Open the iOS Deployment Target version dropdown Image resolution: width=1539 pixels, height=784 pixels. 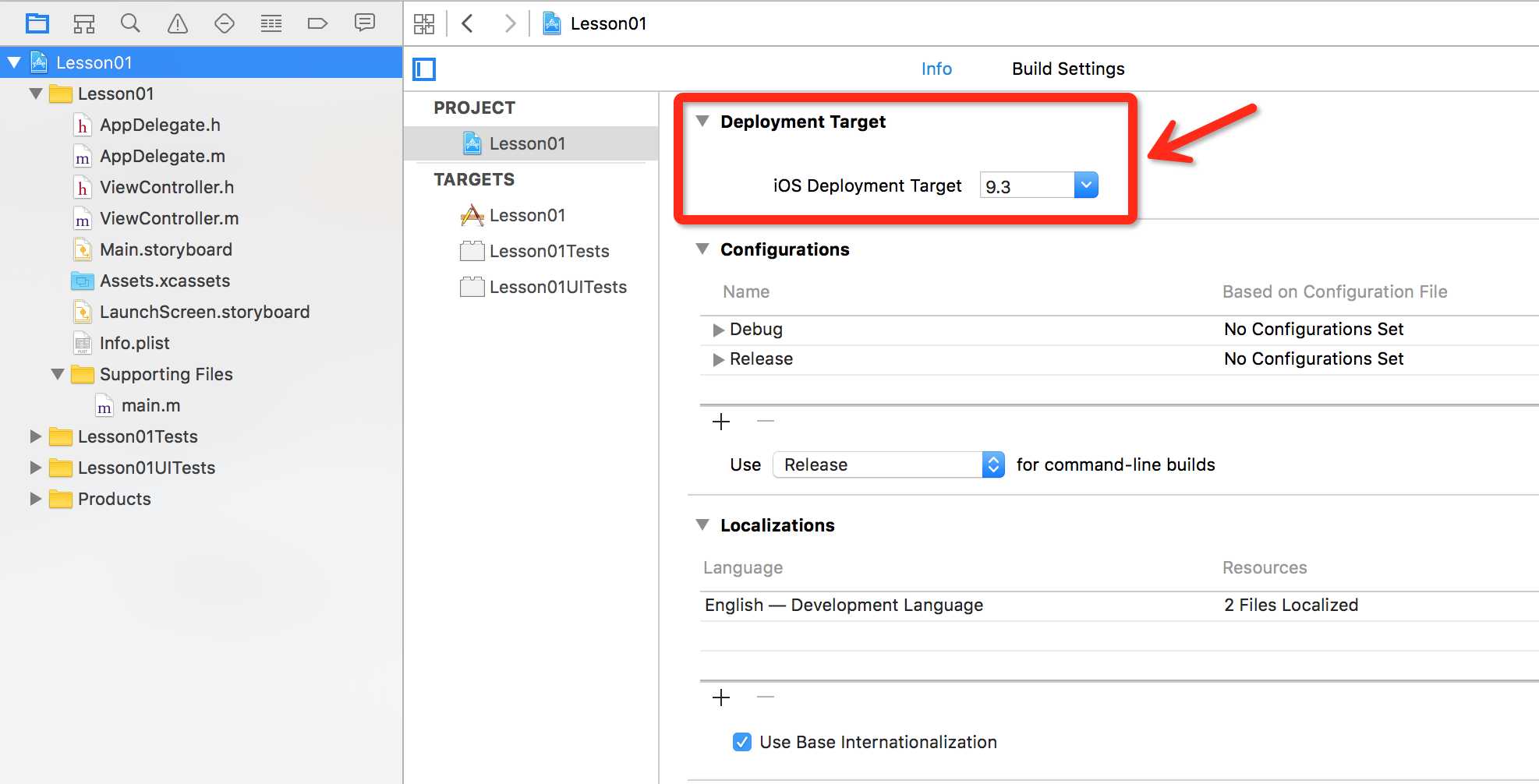pyautogui.click(x=1086, y=185)
